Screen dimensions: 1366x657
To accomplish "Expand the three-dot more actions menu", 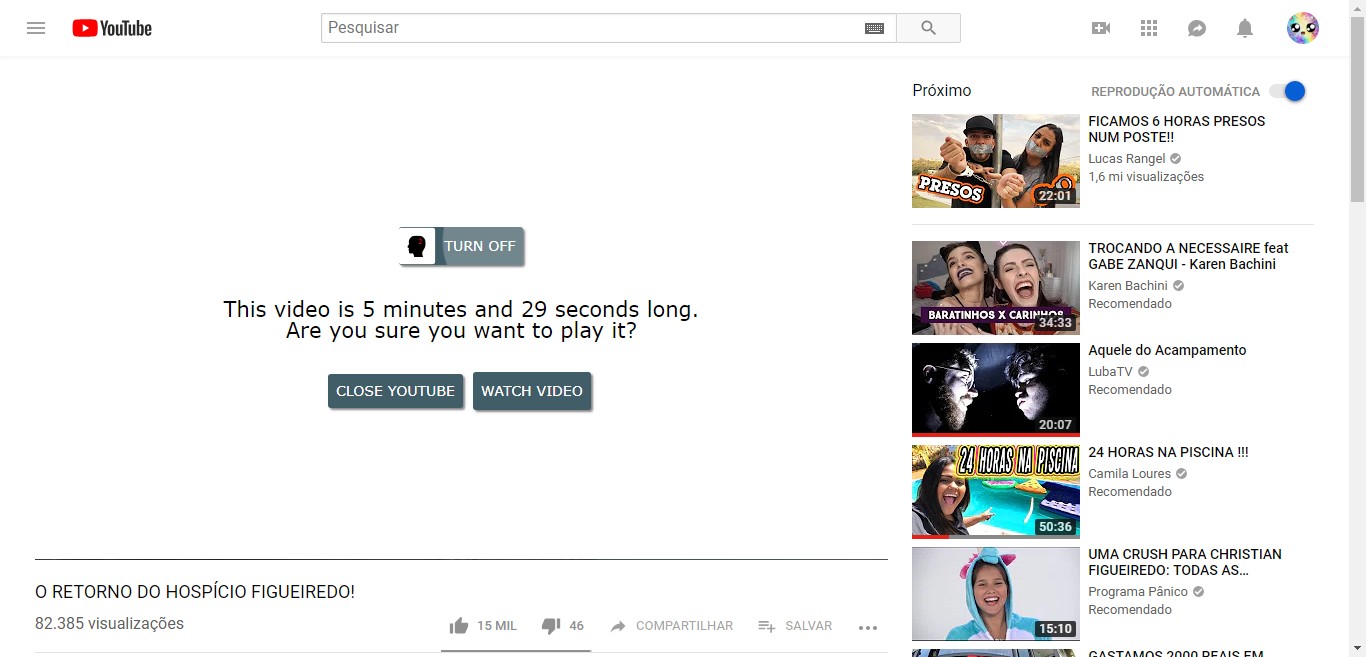I will point(868,627).
